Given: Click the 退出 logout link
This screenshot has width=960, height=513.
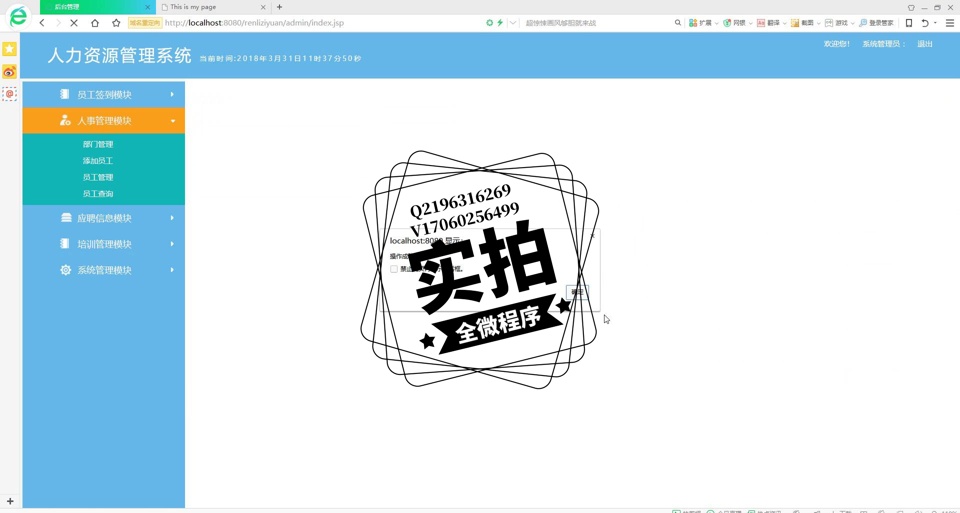Looking at the screenshot, I should coord(925,44).
